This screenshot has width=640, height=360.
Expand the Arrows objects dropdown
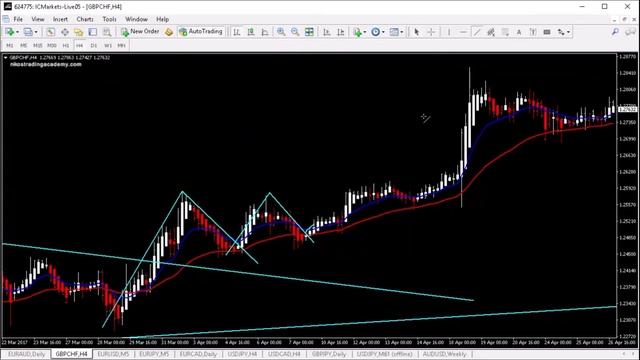tap(568, 32)
